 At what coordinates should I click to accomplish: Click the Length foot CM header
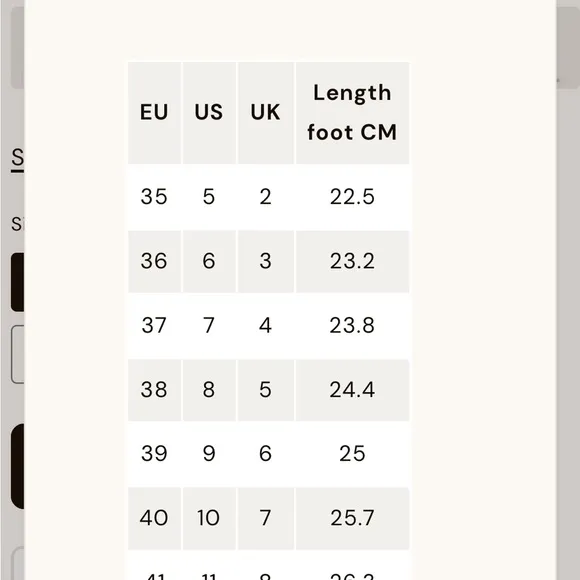352,112
